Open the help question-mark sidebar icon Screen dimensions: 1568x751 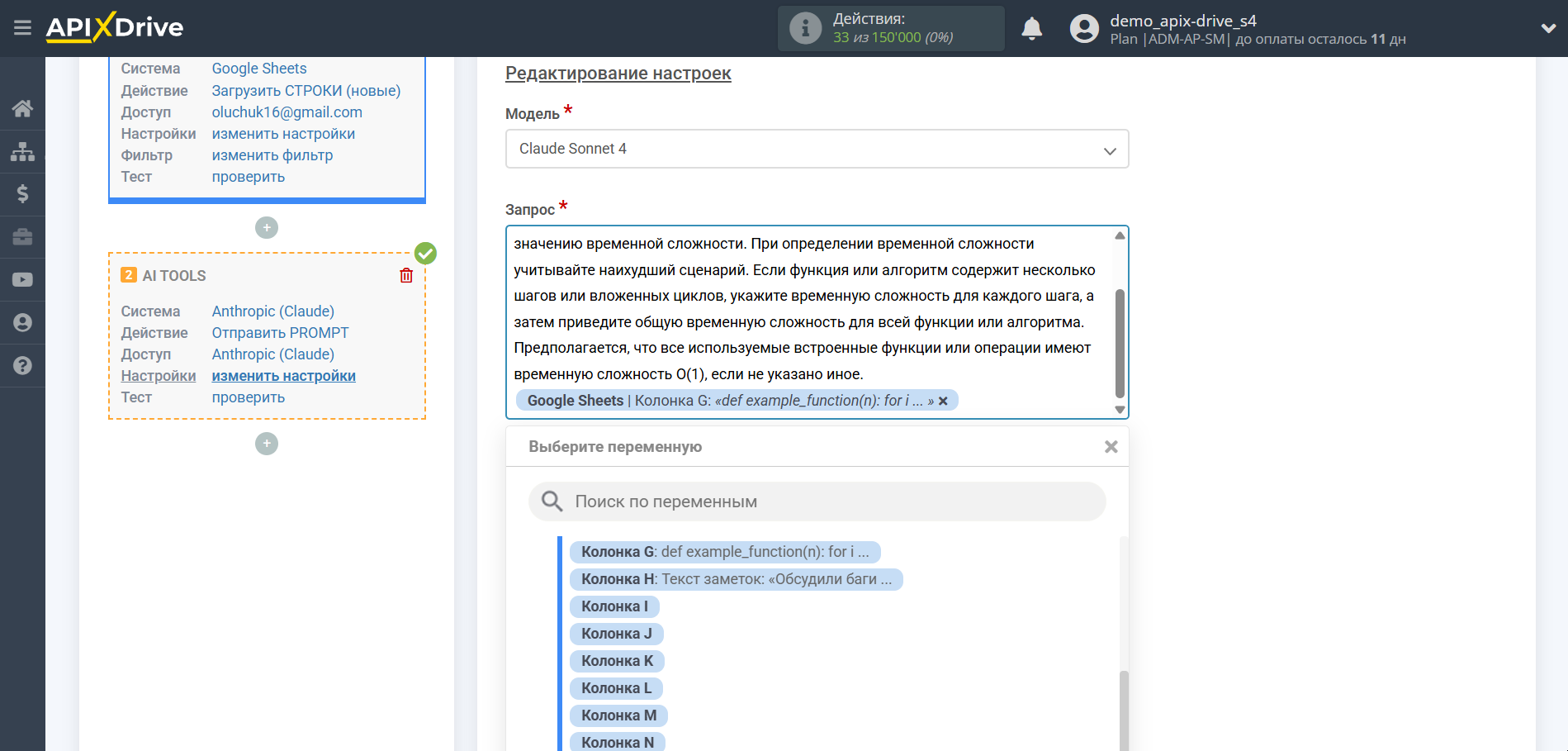pos(22,365)
